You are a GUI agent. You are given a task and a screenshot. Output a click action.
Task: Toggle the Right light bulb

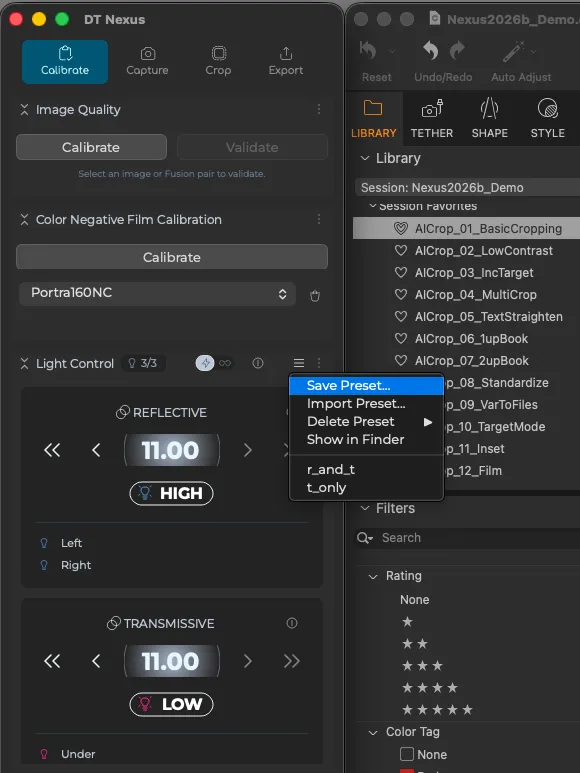pos(44,565)
